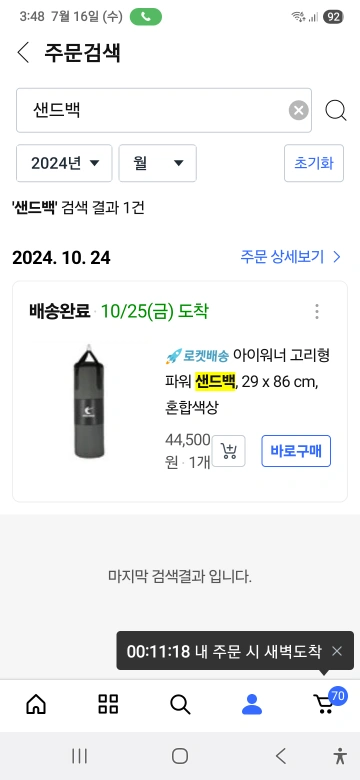Reset filters with 초기화 button
Screen dimensions: 360x780
314,163
